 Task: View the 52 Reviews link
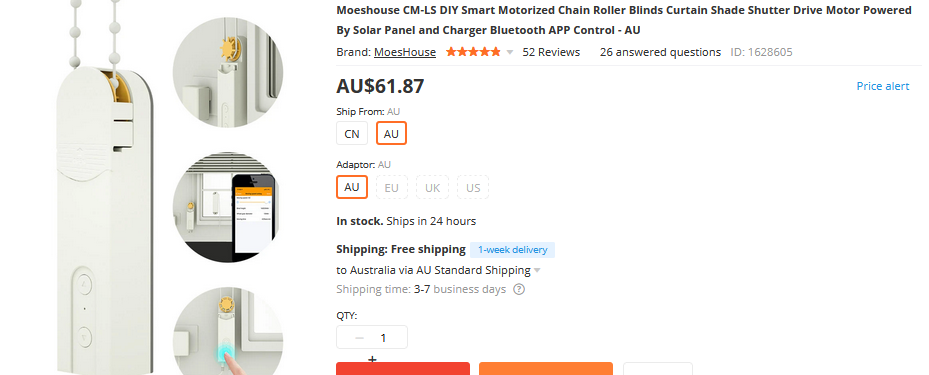pos(551,52)
